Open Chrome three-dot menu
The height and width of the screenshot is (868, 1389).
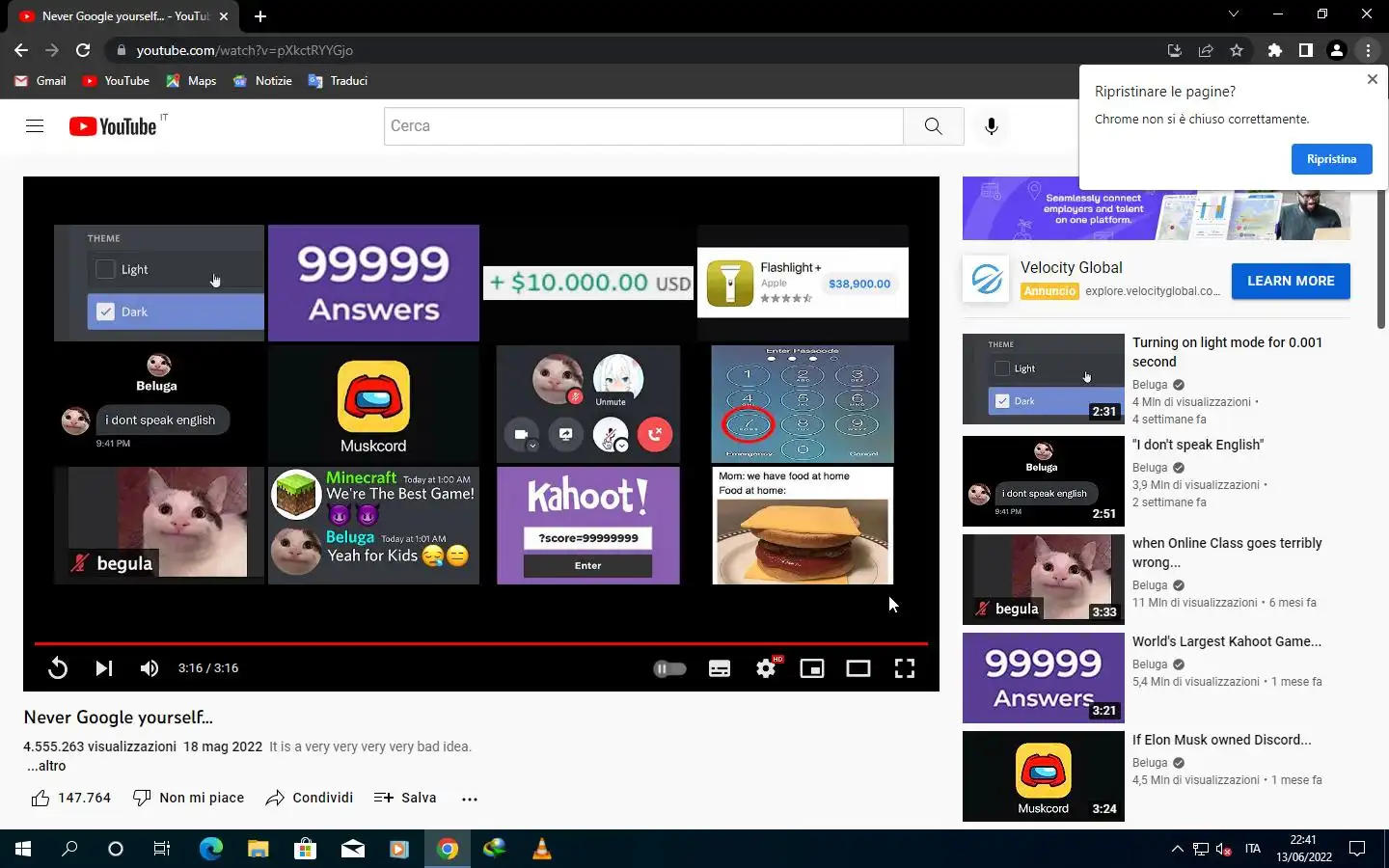pyautogui.click(x=1368, y=50)
